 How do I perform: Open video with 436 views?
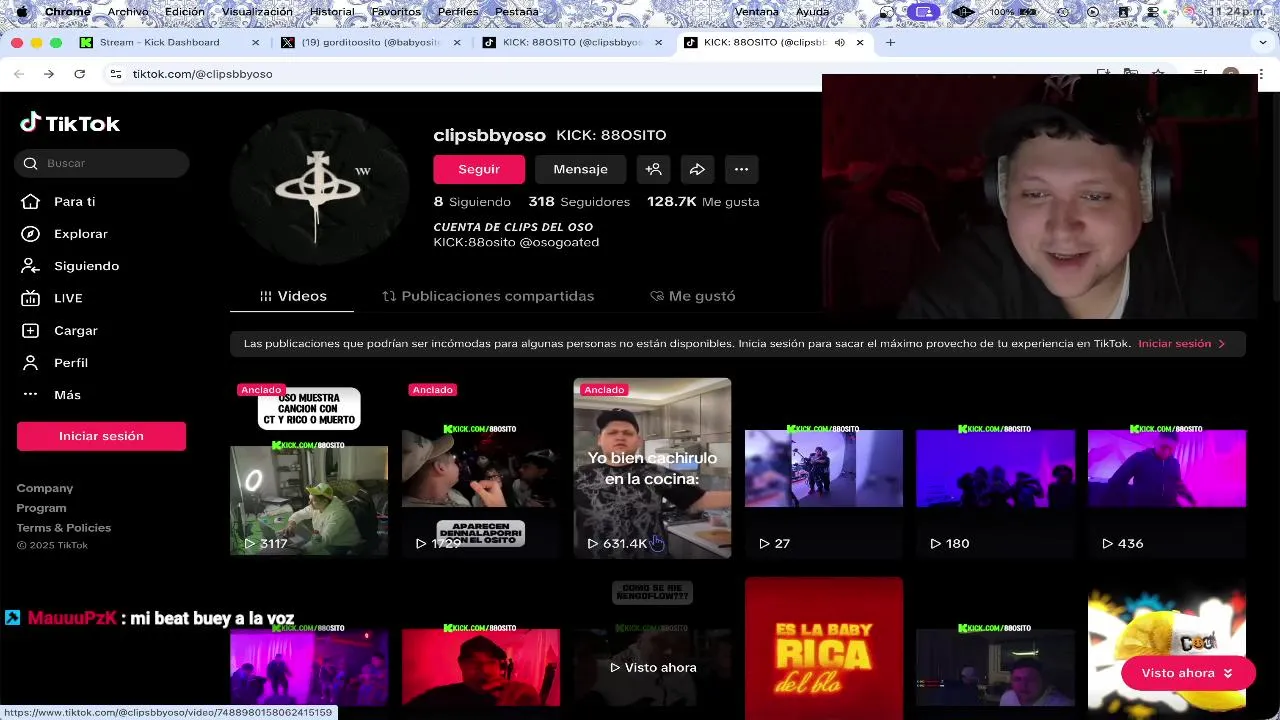[x=1167, y=468]
